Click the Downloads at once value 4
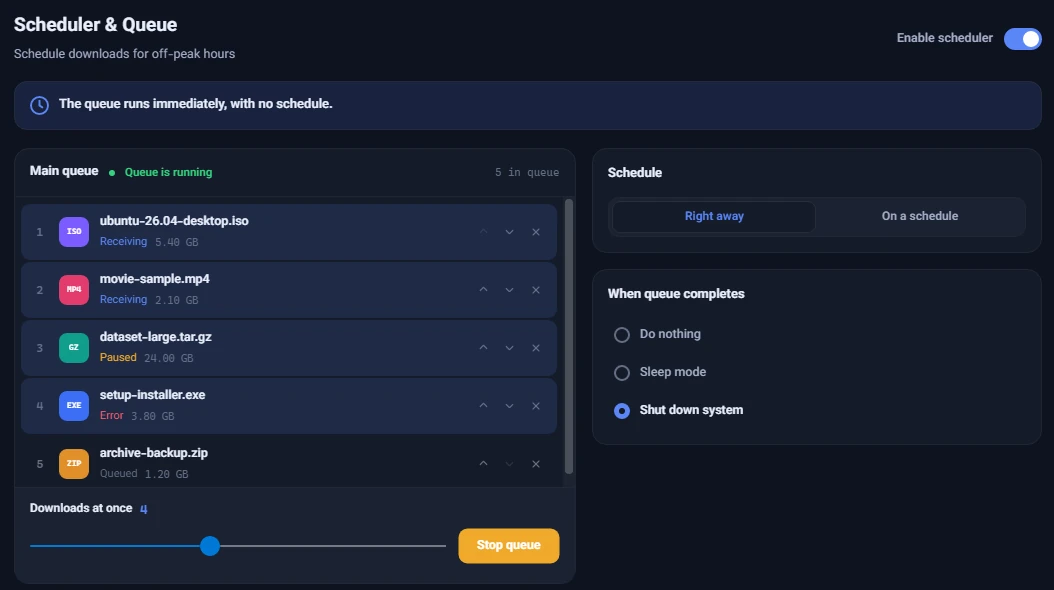 pos(143,509)
